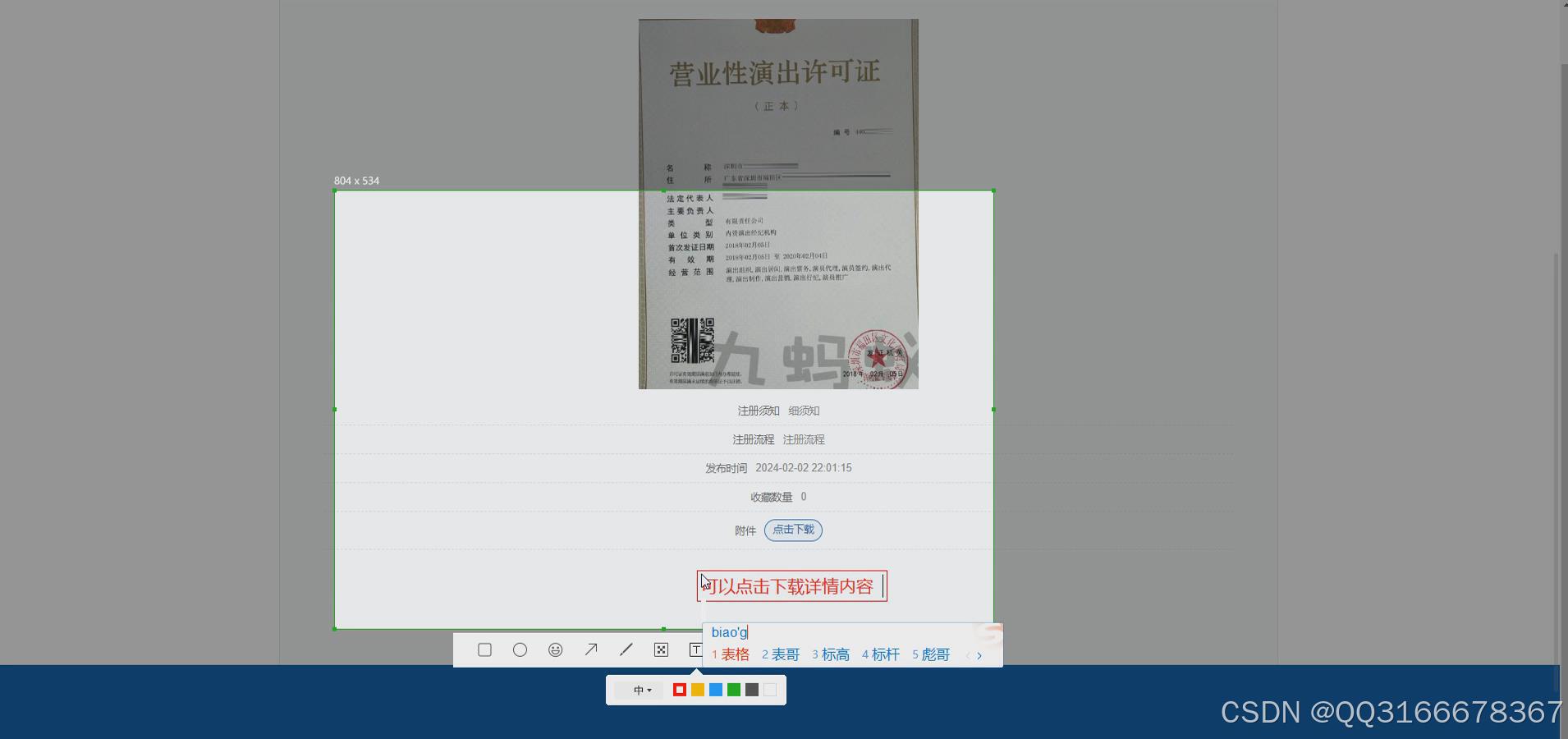Click the 点击下载 download button
Viewport: 1568px width, 739px height.
coord(792,530)
